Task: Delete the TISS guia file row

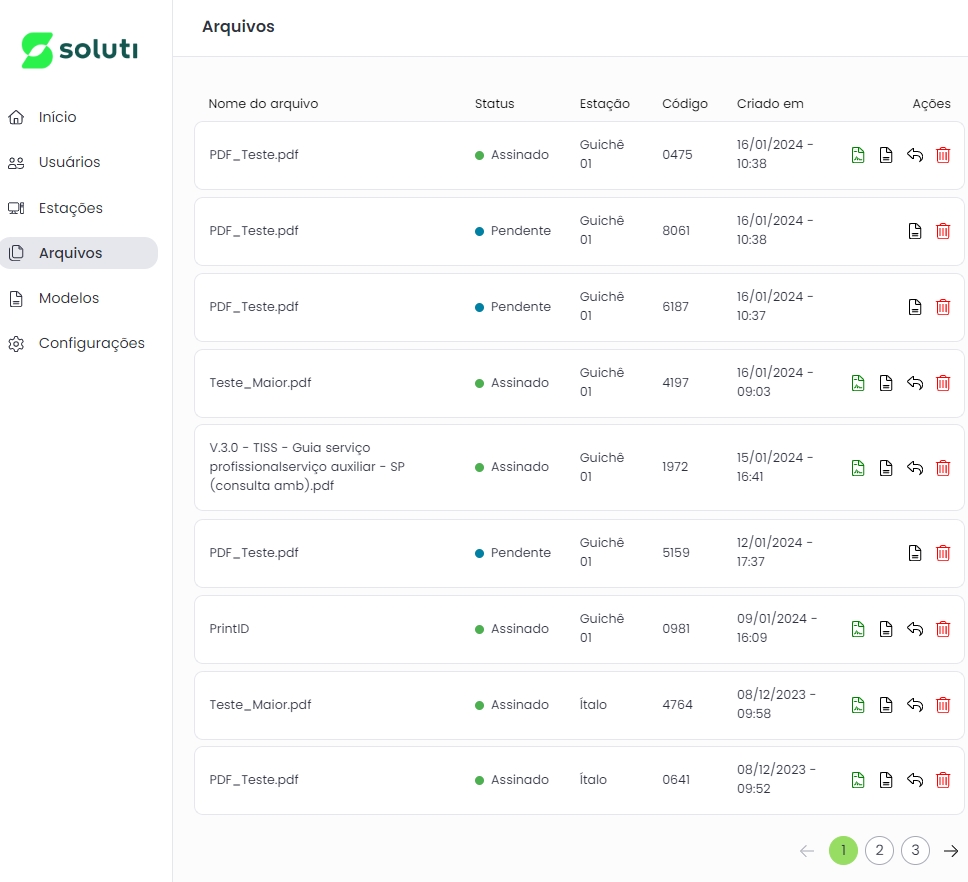Action: [x=942, y=467]
